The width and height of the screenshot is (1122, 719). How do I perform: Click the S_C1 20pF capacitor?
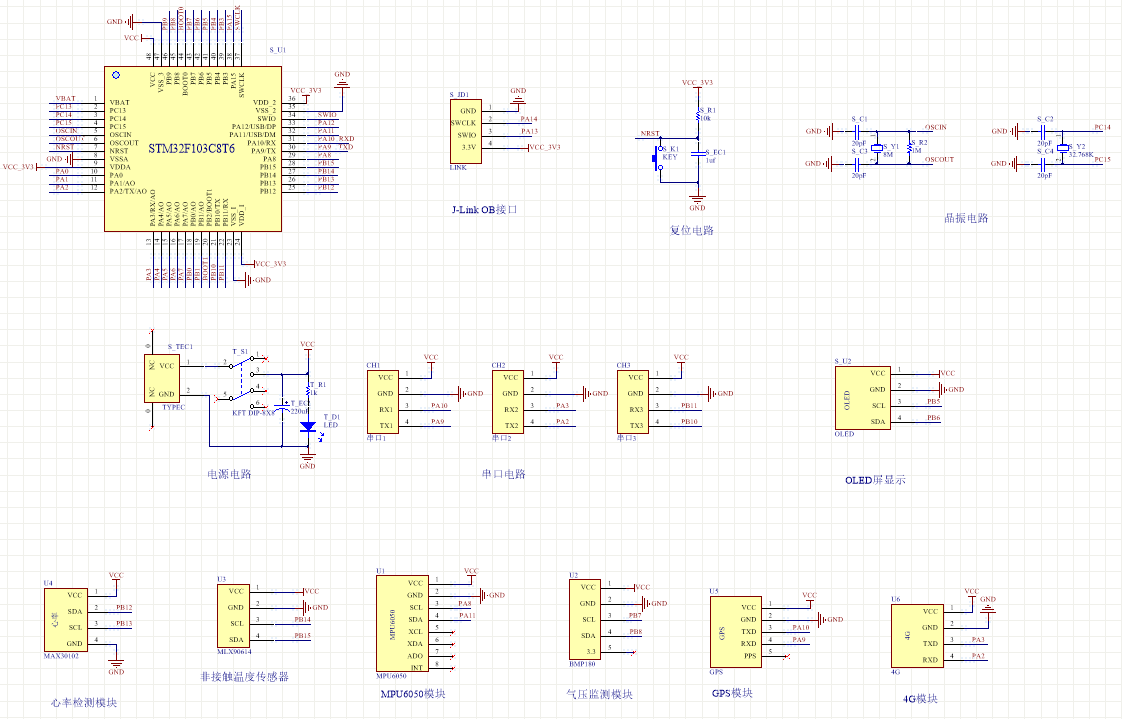pyautogui.click(x=857, y=131)
